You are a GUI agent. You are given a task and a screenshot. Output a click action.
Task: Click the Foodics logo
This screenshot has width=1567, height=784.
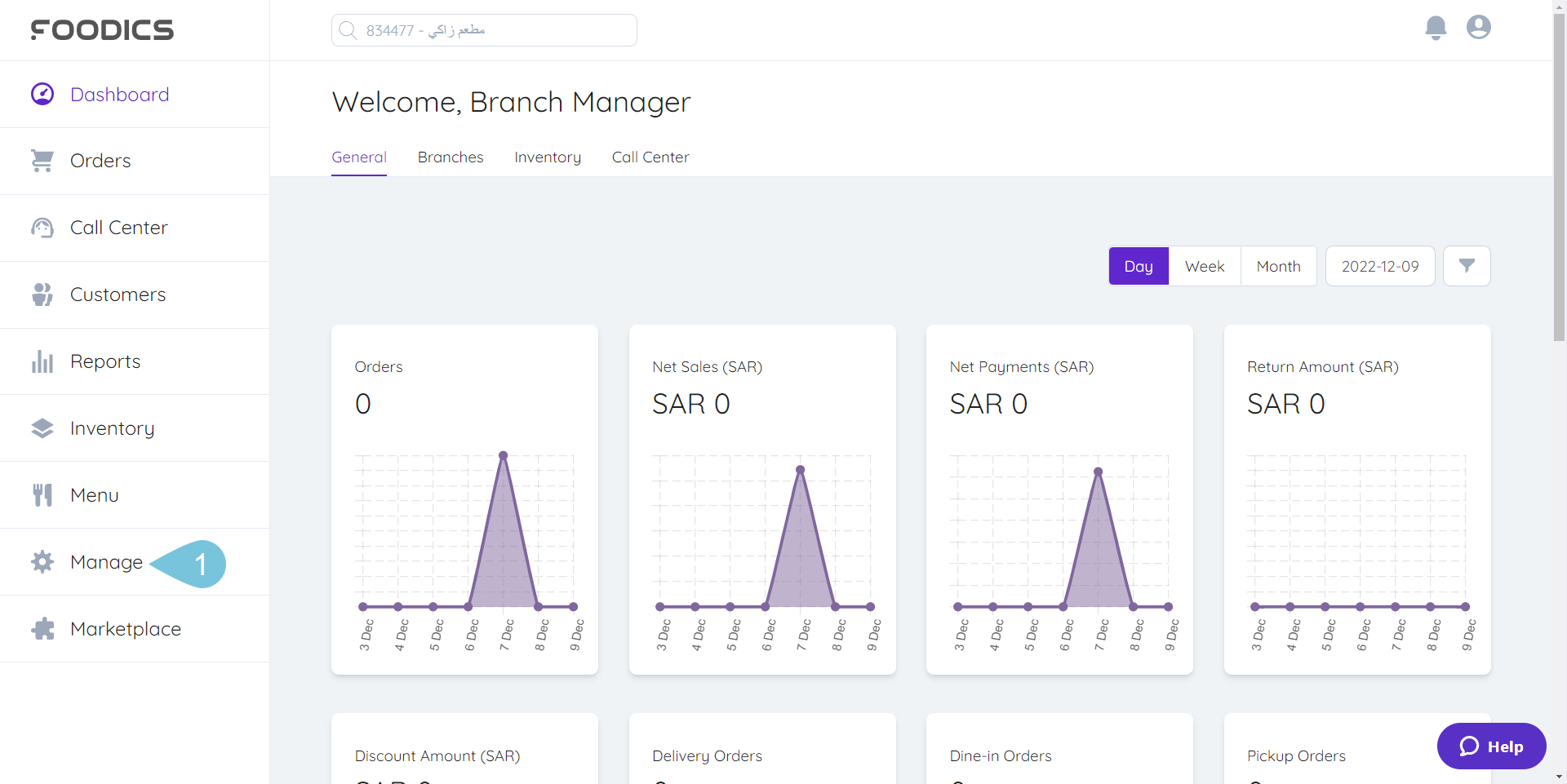point(102,30)
